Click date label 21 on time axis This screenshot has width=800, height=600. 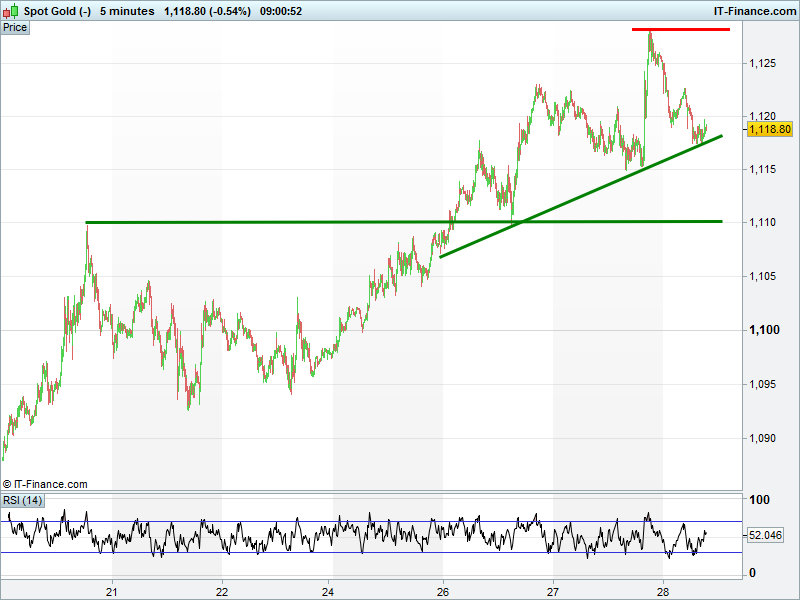(x=113, y=591)
